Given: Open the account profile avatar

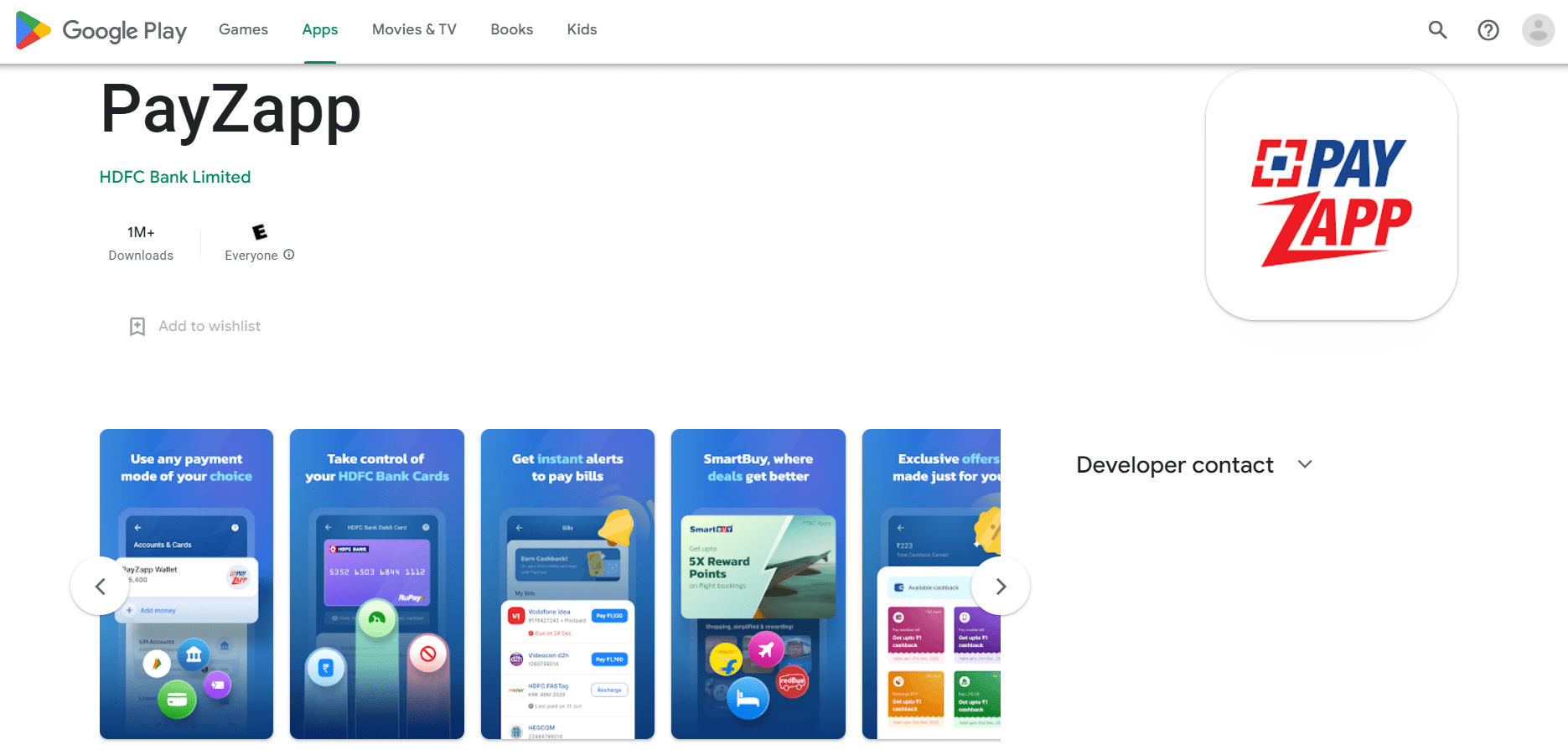Looking at the screenshot, I should (x=1538, y=30).
